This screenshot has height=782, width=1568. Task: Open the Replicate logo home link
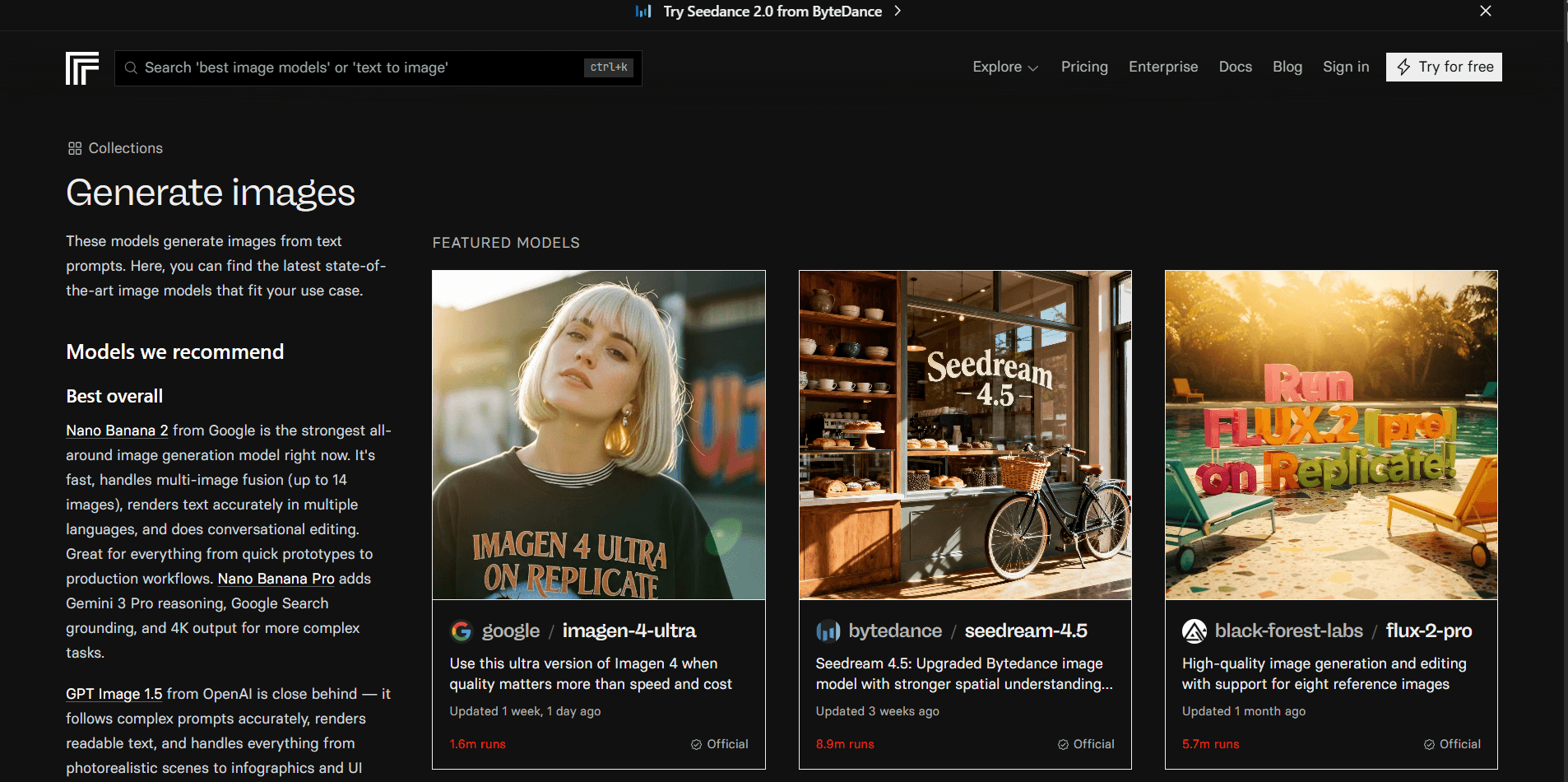coord(82,68)
